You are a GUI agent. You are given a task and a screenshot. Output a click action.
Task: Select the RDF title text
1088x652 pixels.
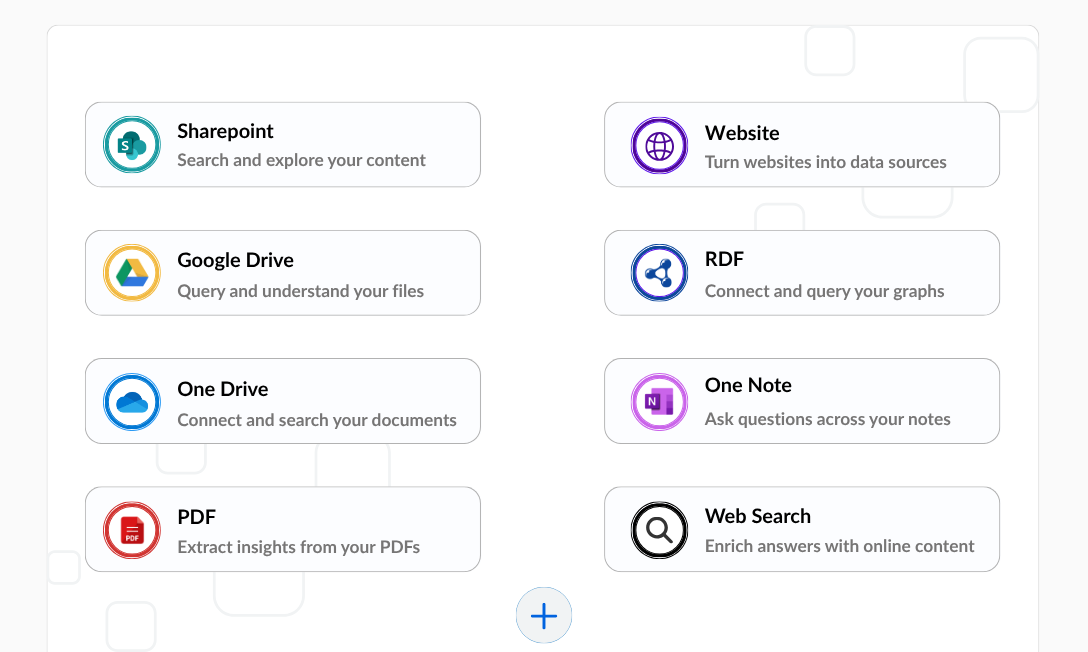724,259
